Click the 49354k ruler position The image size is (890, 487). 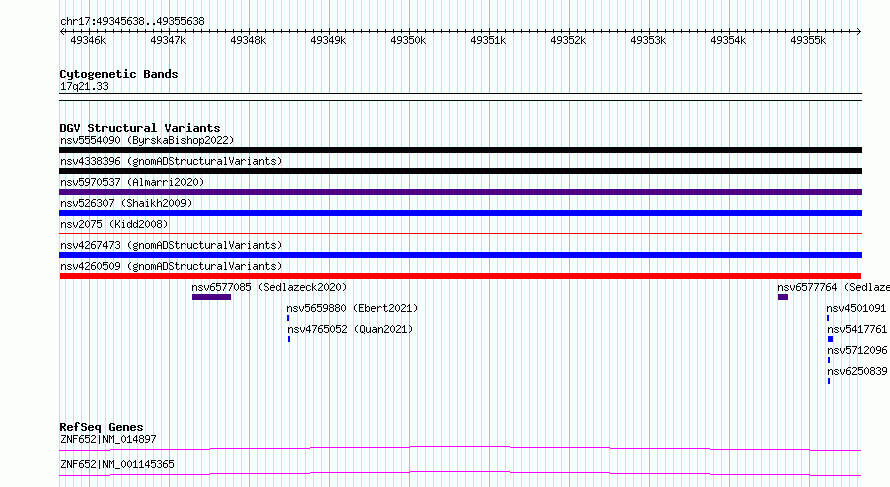(x=728, y=40)
